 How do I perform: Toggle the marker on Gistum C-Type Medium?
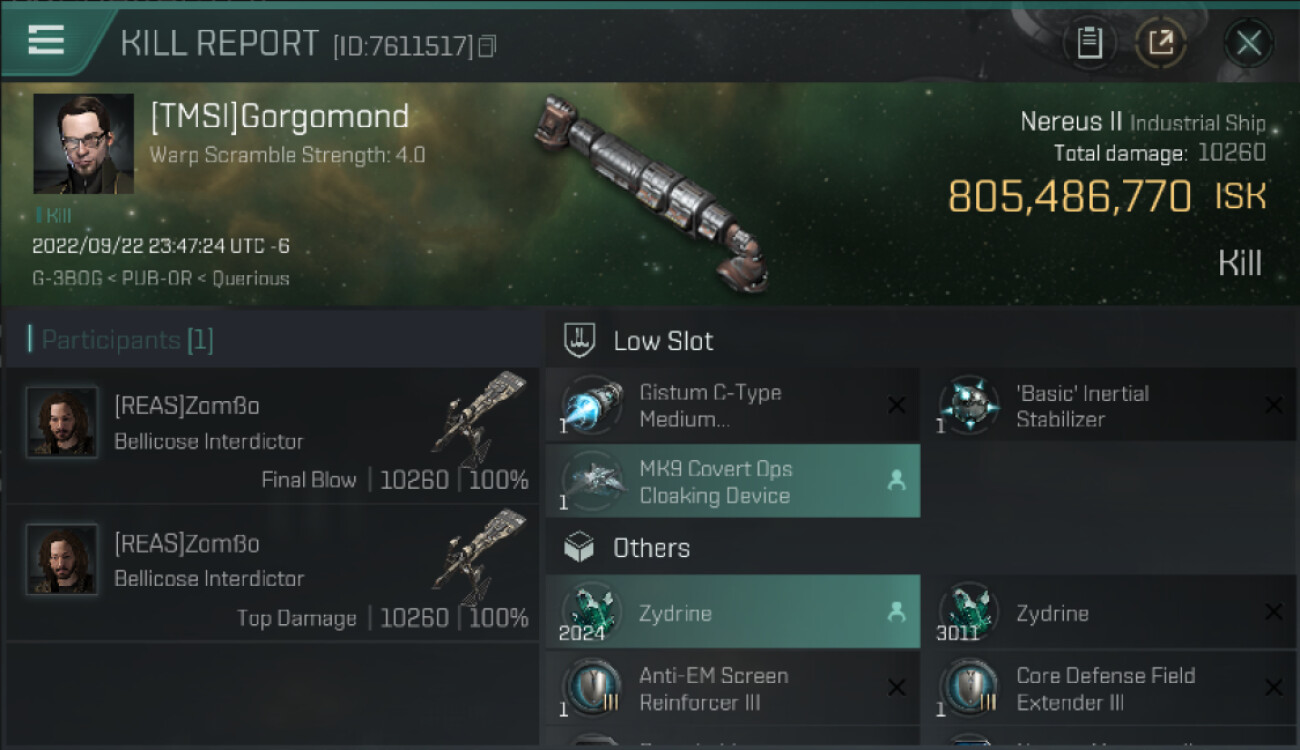[896, 406]
